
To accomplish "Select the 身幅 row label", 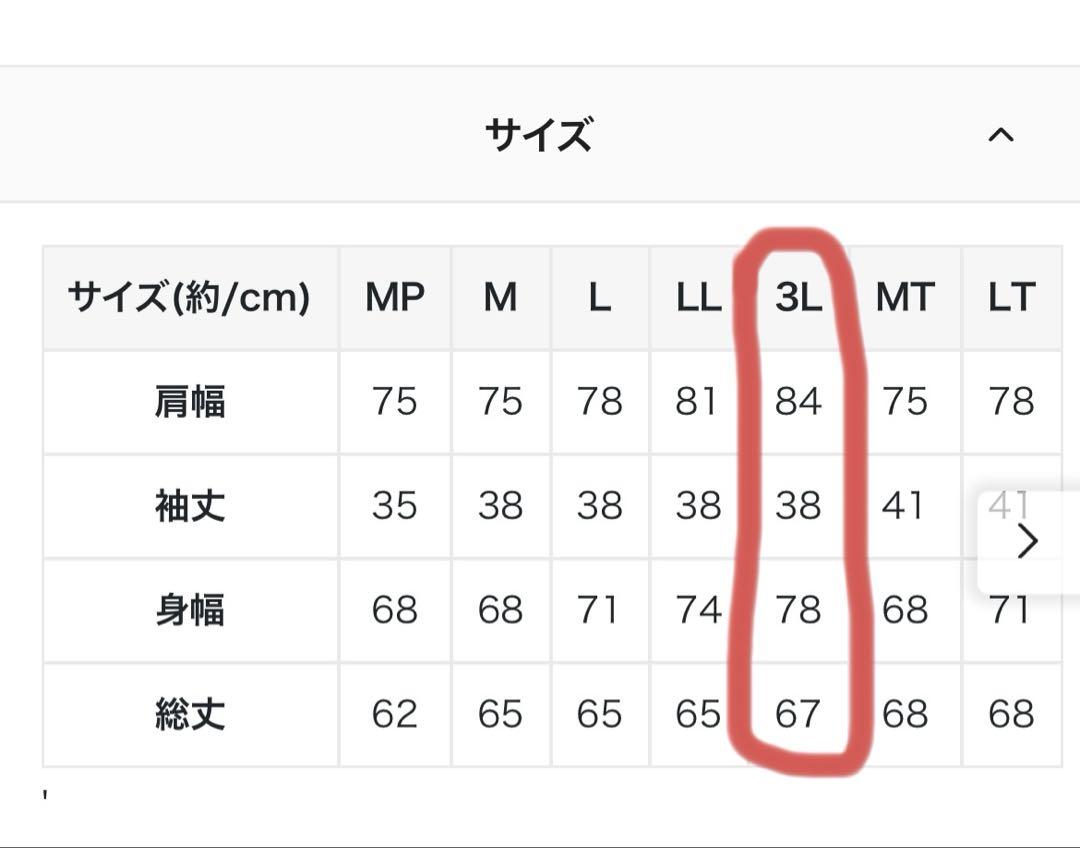I will pyautogui.click(x=191, y=611).
